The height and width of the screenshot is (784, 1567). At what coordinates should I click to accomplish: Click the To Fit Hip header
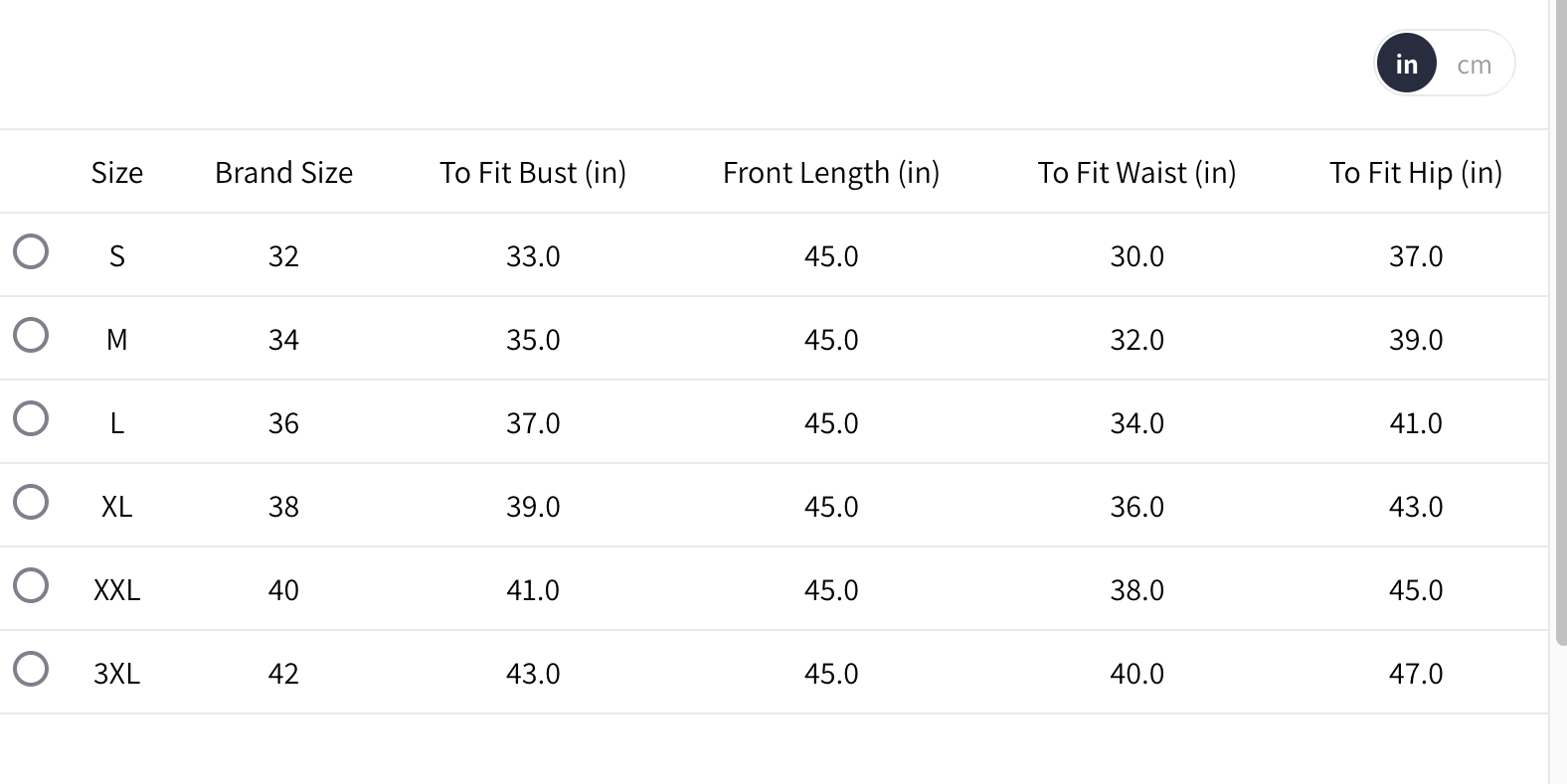[1415, 173]
